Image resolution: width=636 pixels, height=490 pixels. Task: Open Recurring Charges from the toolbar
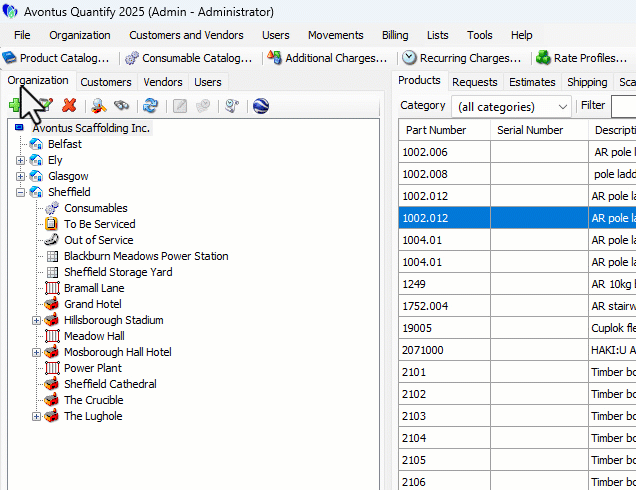[461, 58]
